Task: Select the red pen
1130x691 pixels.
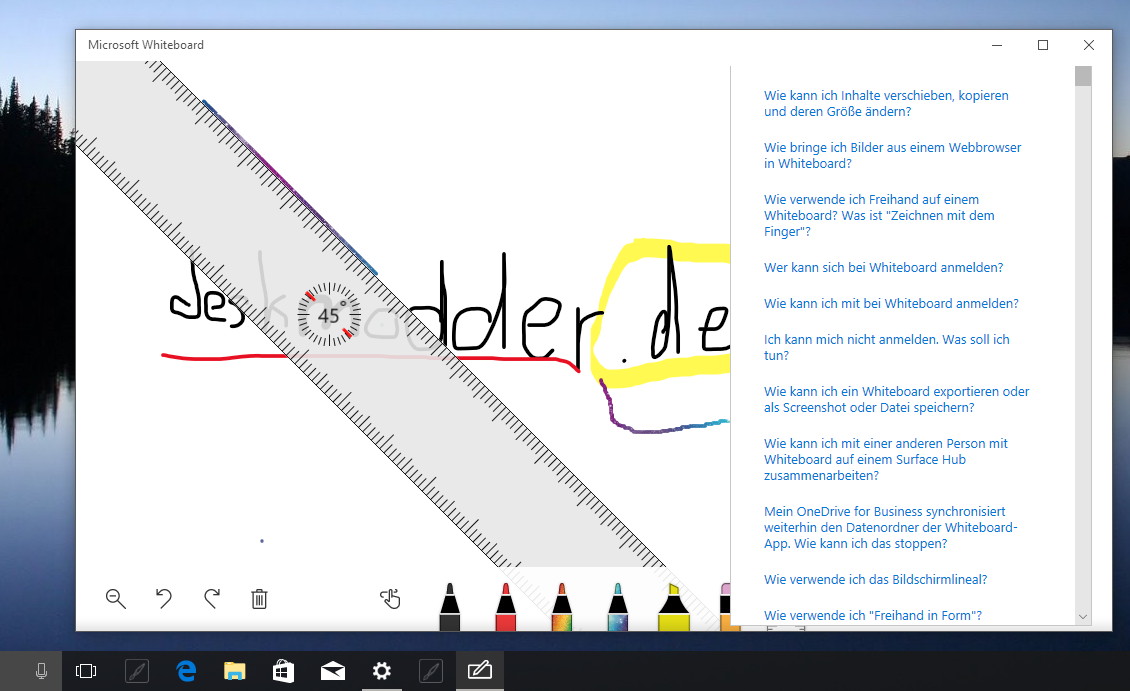Action: [x=506, y=607]
